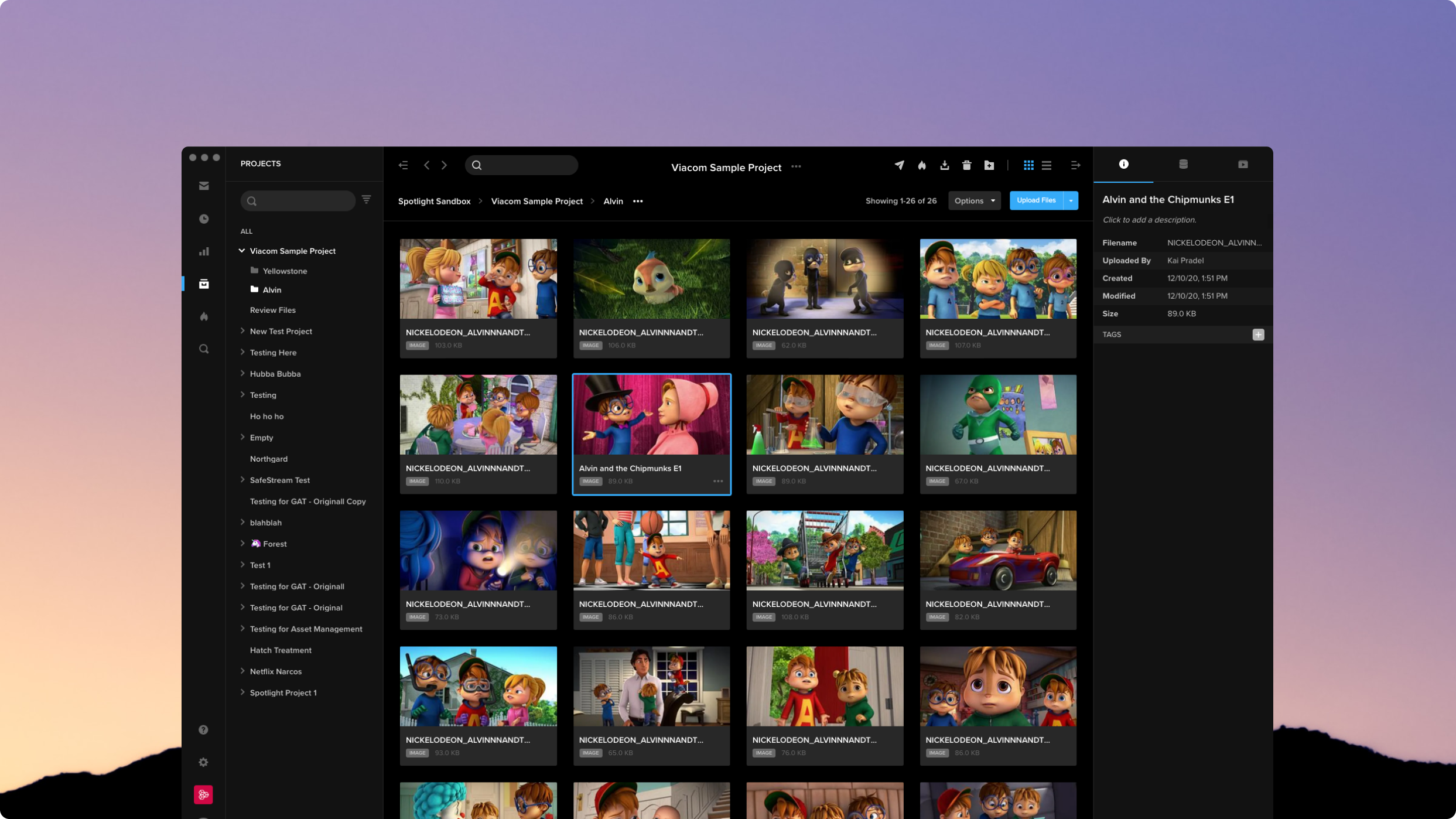Download the selected files using the download icon
The width and height of the screenshot is (1456, 819).
(x=944, y=165)
